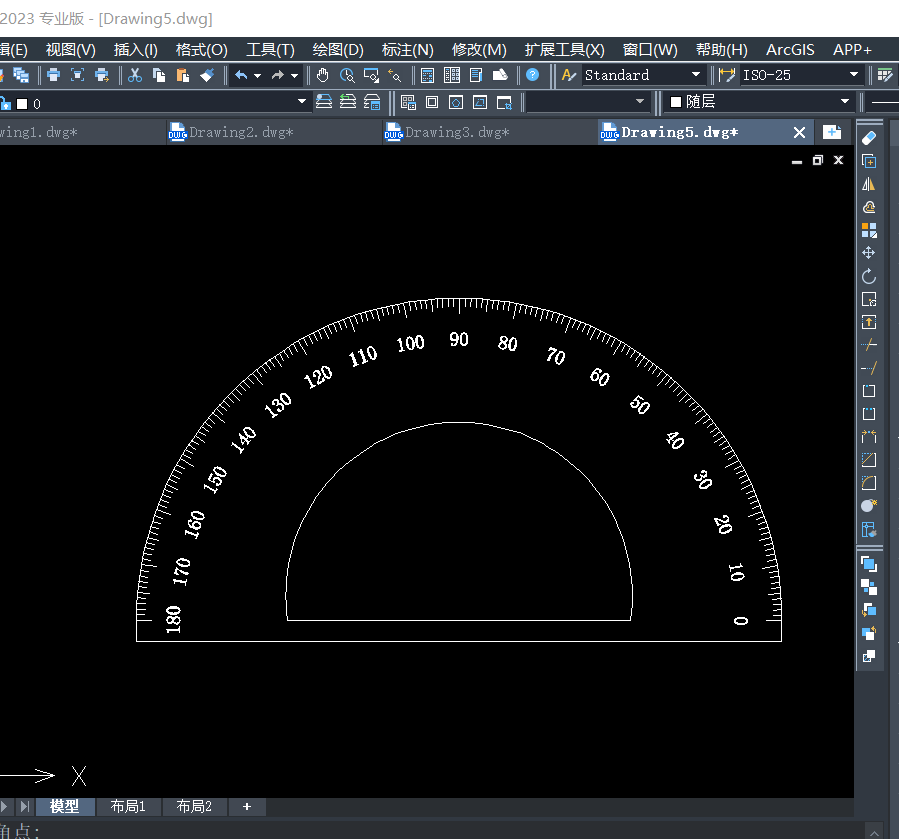Viewport: 899px width, 839px height.
Task: Expand the ISO-25 dimension style dropdown
Action: (854, 75)
